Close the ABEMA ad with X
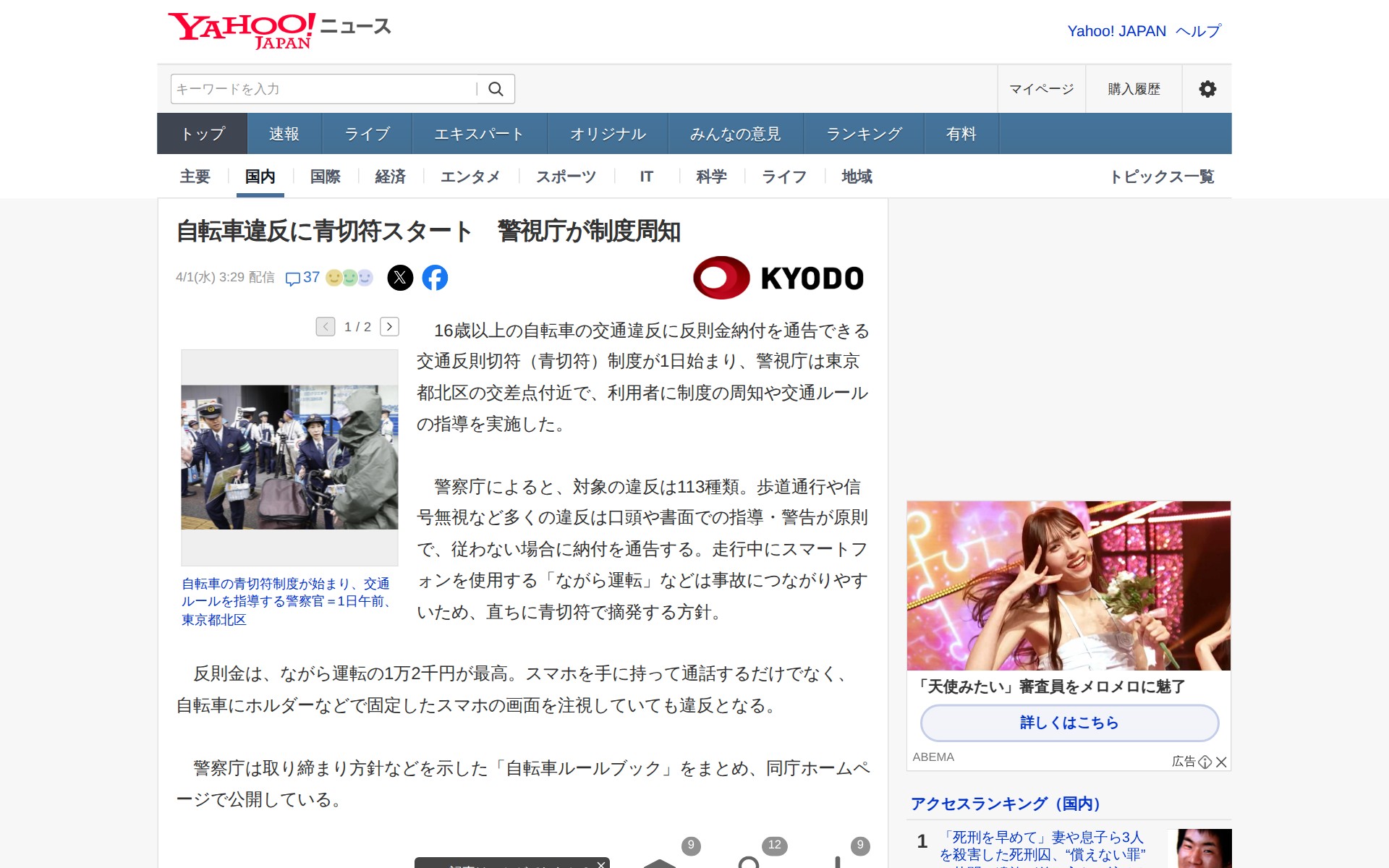The height and width of the screenshot is (868, 1389). click(x=1221, y=762)
